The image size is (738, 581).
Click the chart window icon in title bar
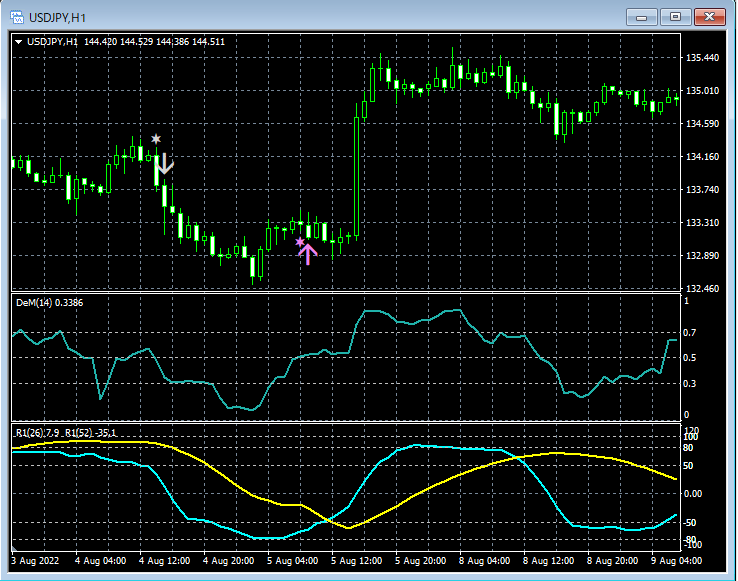pos(18,16)
